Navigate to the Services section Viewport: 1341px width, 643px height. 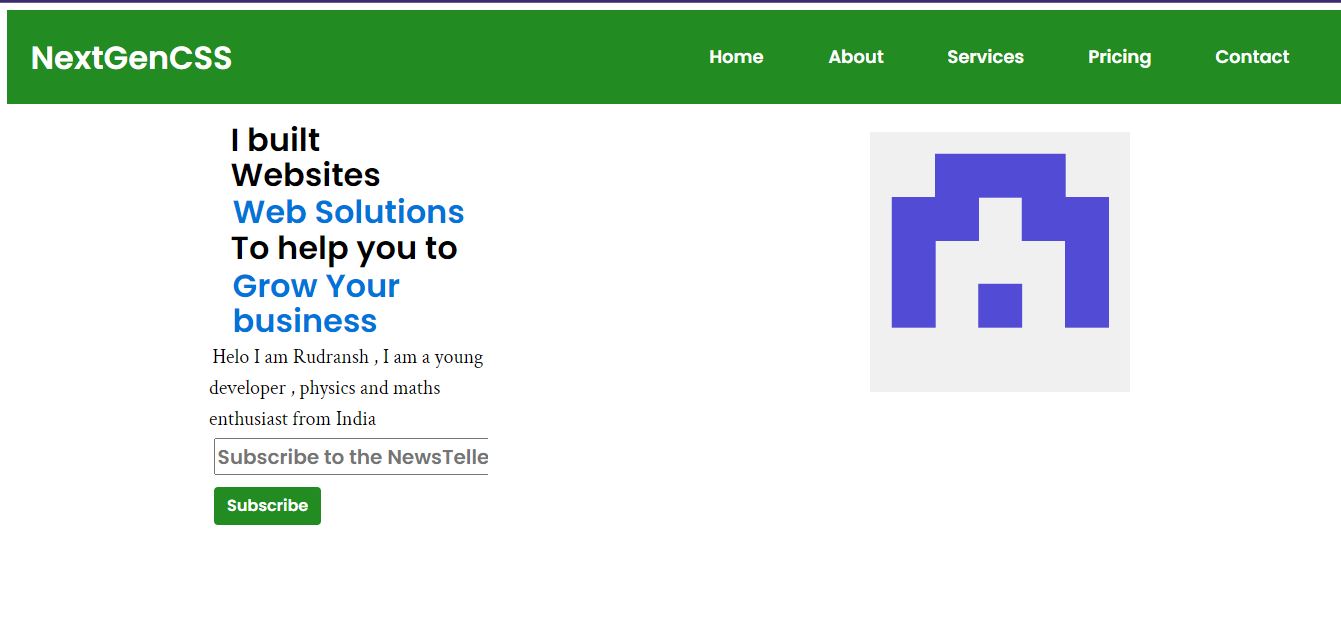click(x=985, y=57)
